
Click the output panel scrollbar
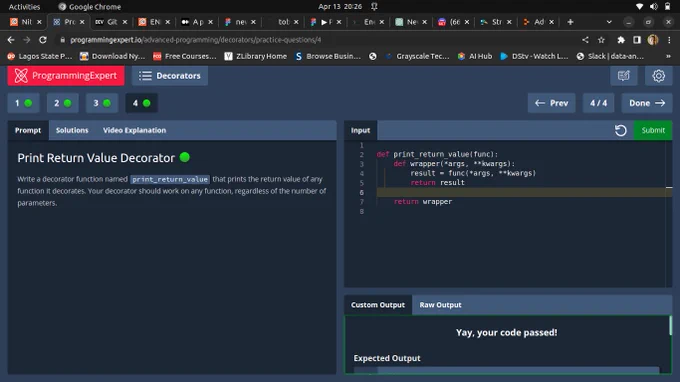[x=670, y=326]
